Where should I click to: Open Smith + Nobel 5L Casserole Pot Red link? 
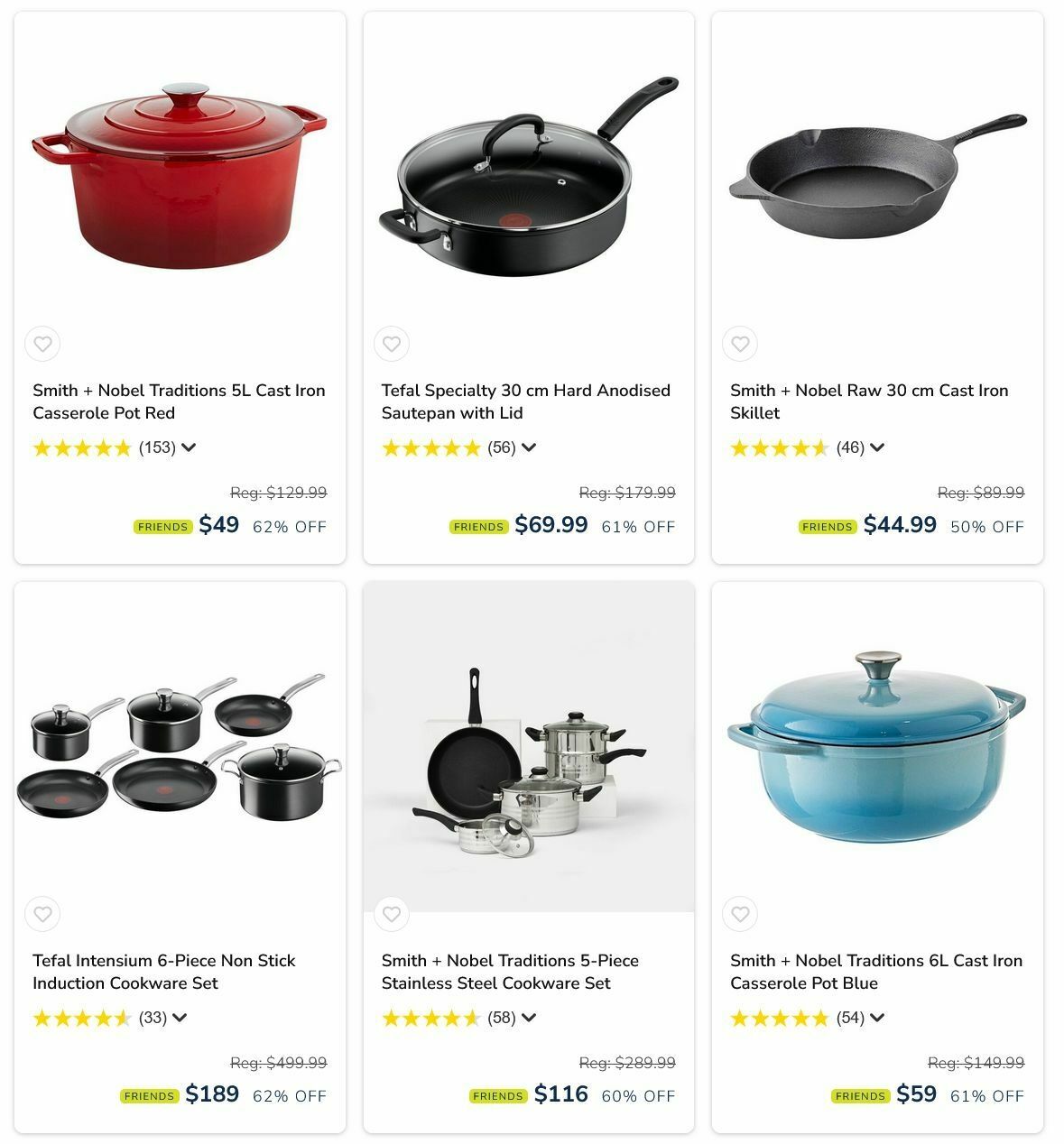coord(179,401)
